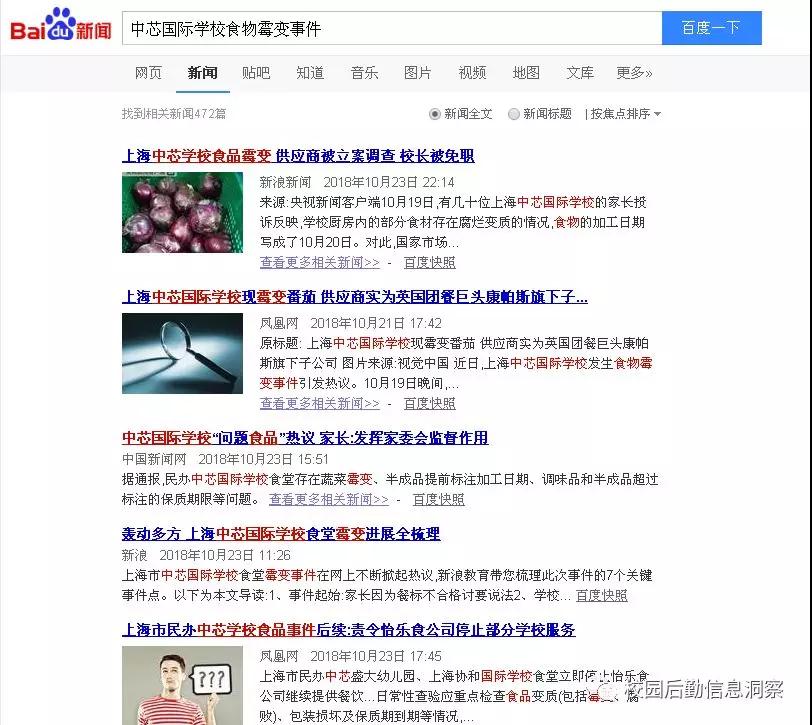Open headline 轰动多方 上海中芯国际学校食堂霉变进展全梳理
Viewport: 812px width, 725px height.
281,534
